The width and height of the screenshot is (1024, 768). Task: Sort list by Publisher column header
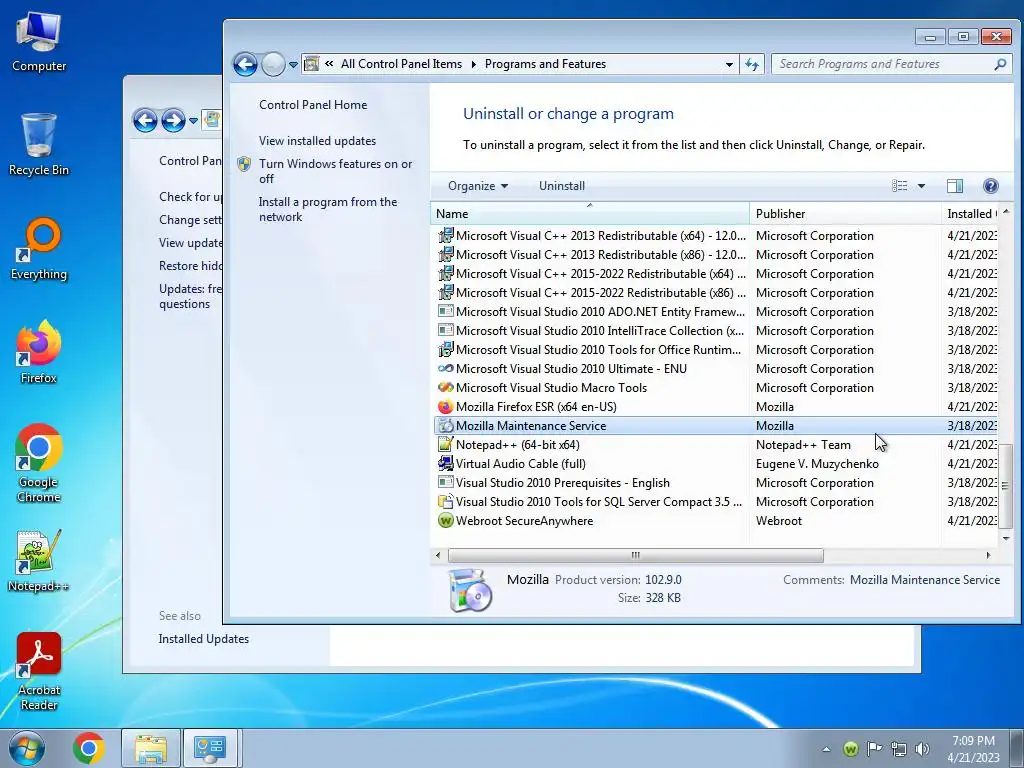click(844, 214)
